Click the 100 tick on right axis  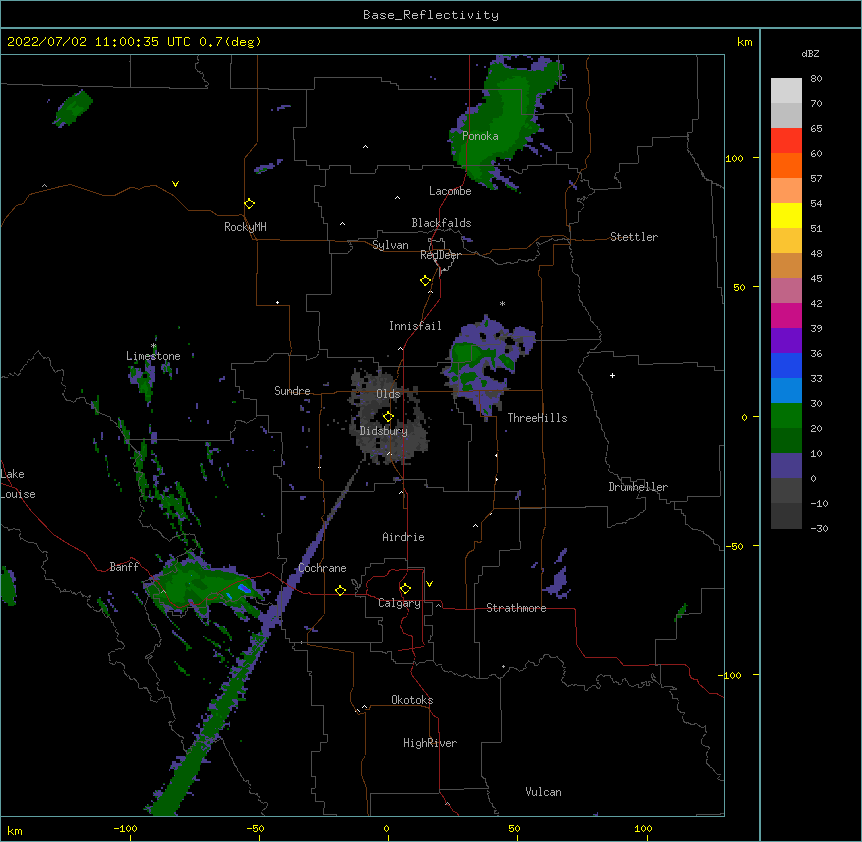[x=734, y=158]
